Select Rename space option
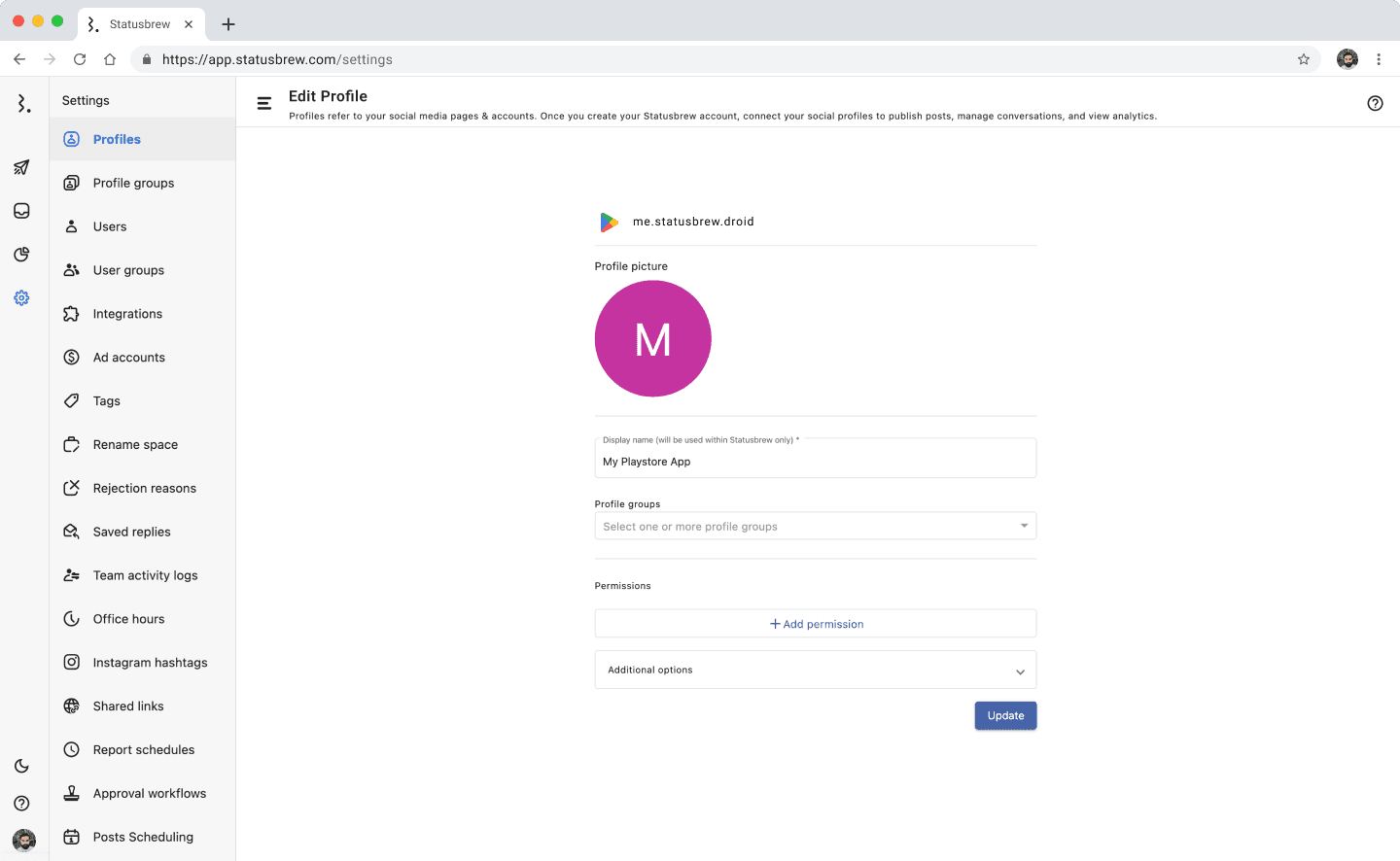 pyautogui.click(x=143, y=444)
